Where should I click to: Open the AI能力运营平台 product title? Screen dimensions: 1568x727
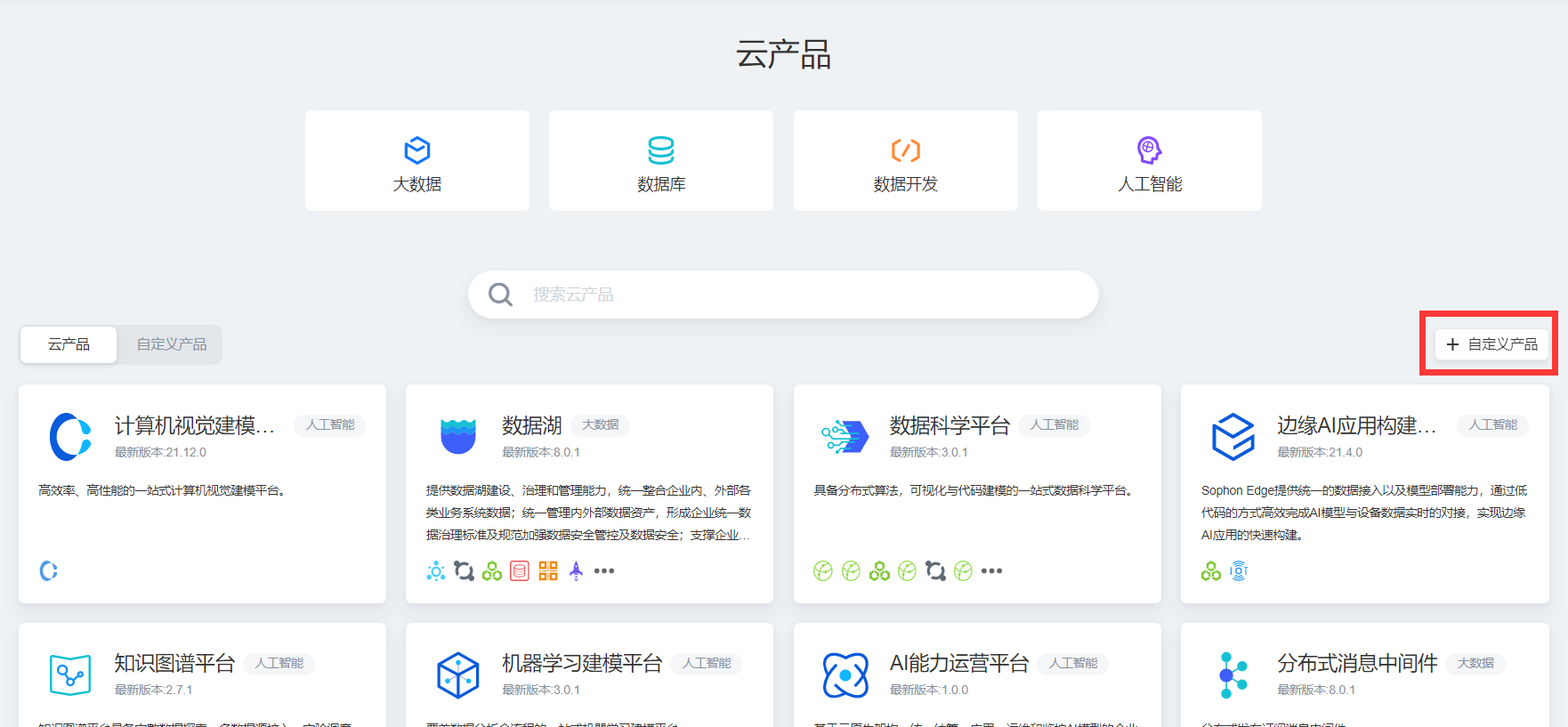[959, 663]
